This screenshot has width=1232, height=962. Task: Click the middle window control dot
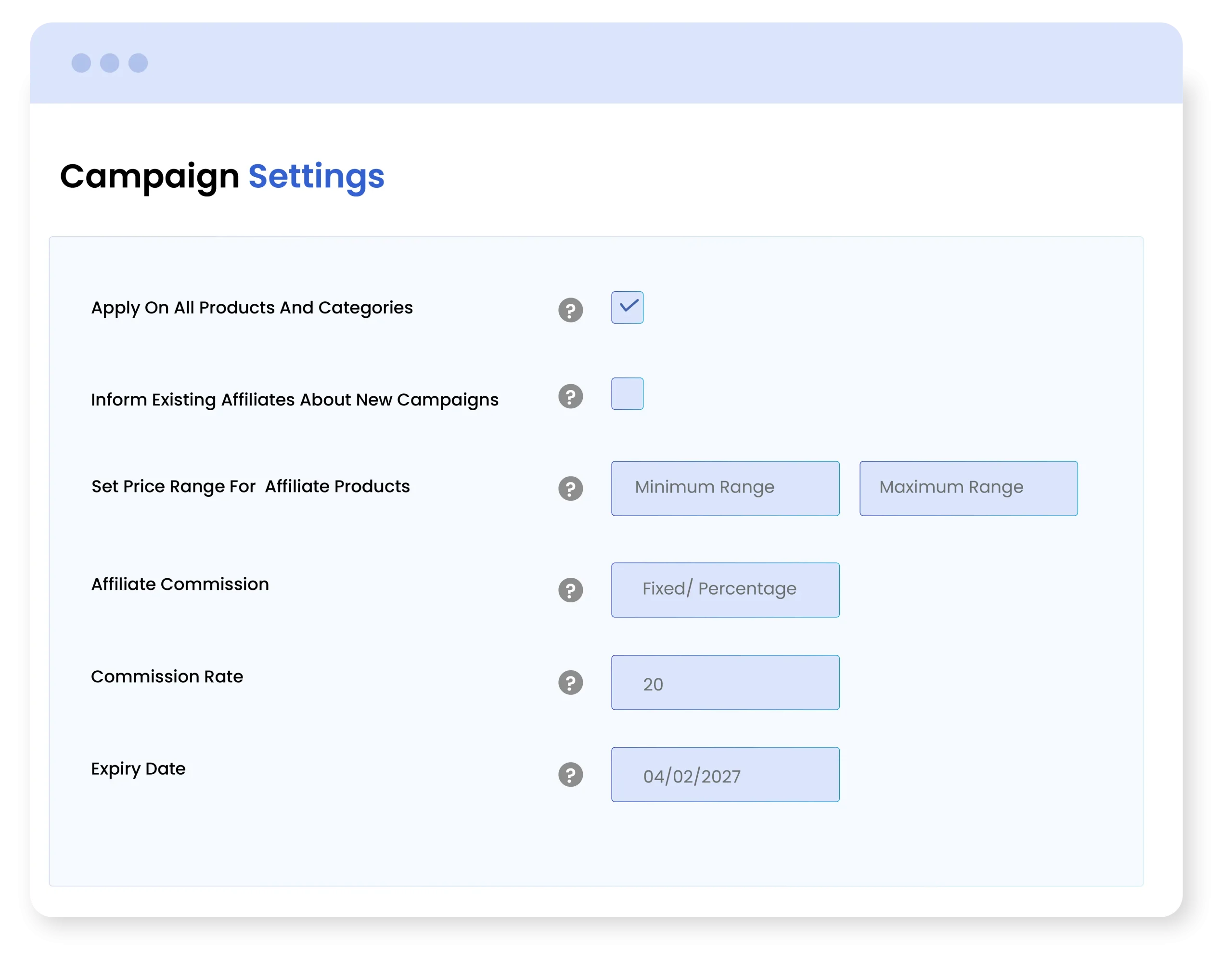[109, 63]
